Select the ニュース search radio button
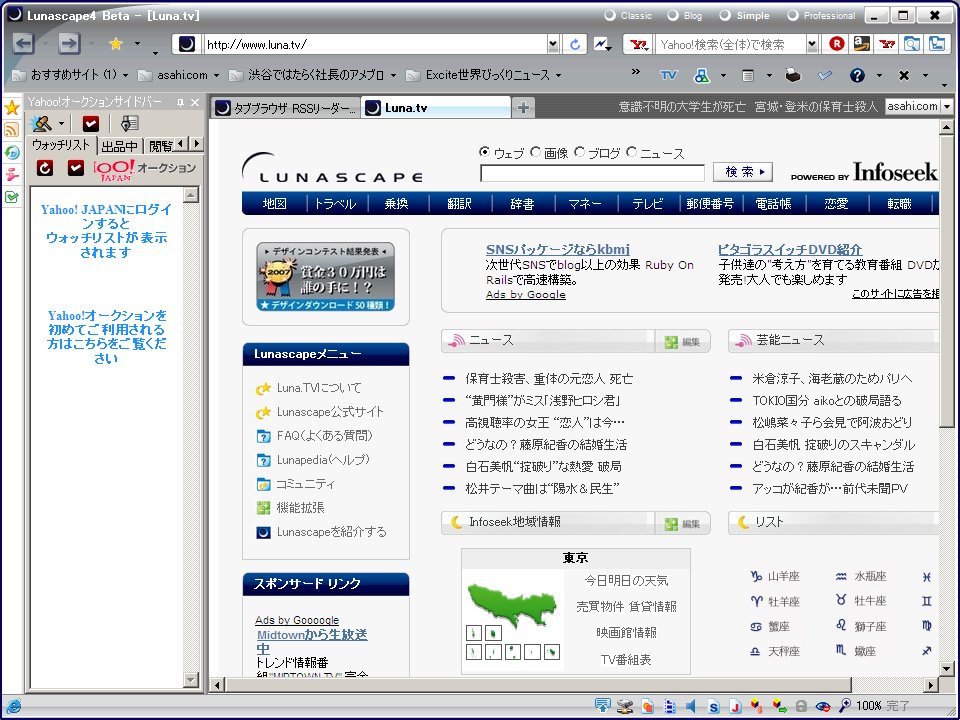 [x=631, y=152]
